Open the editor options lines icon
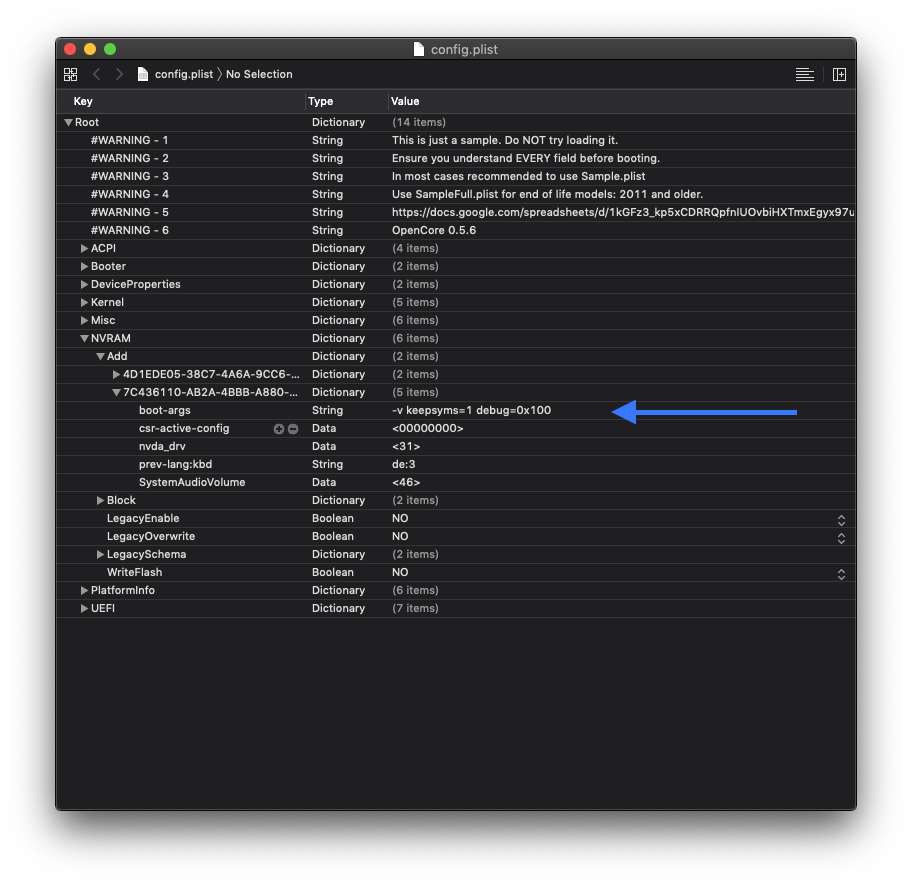 click(x=804, y=74)
